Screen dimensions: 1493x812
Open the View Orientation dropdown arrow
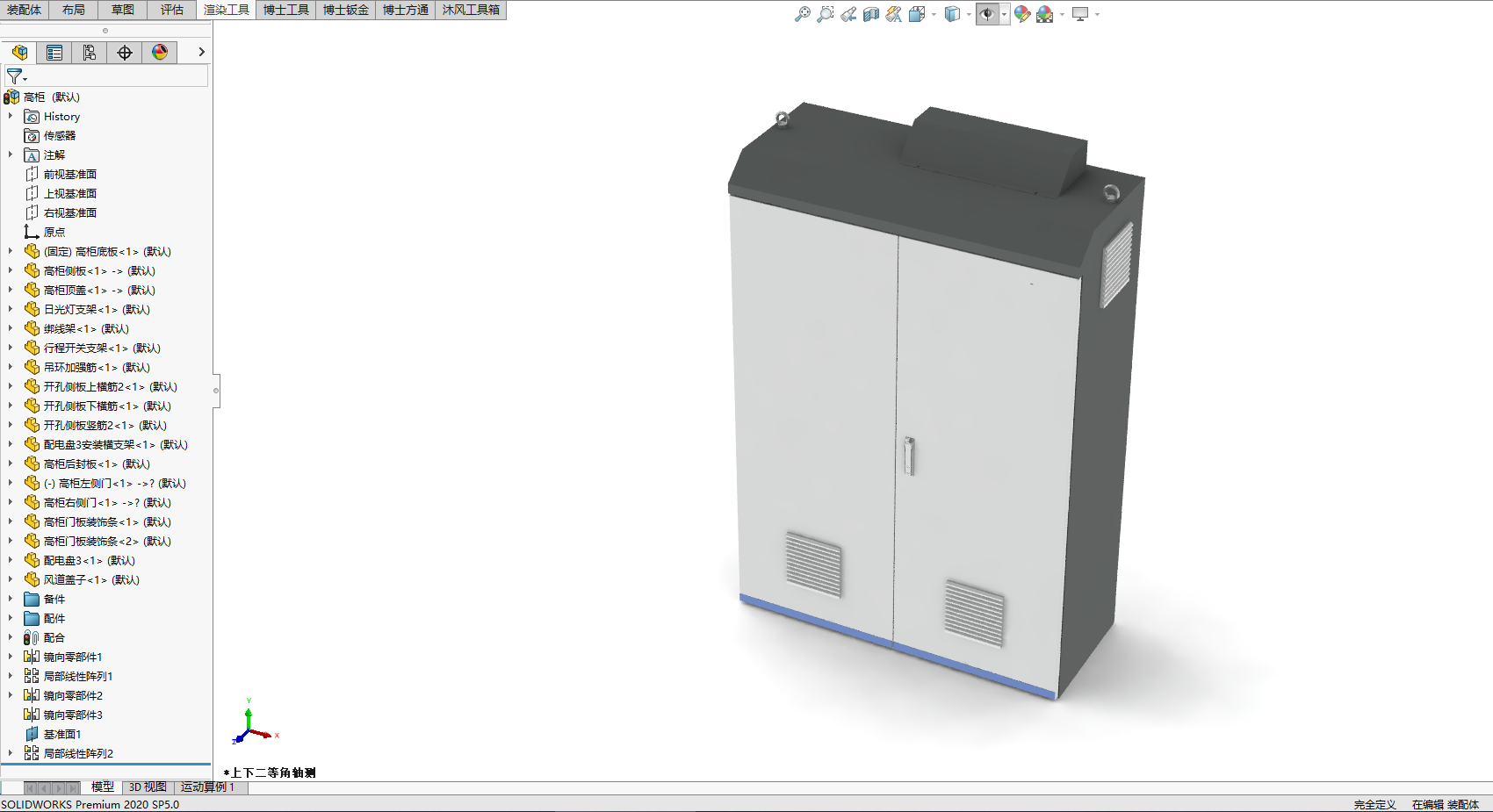(x=933, y=15)
